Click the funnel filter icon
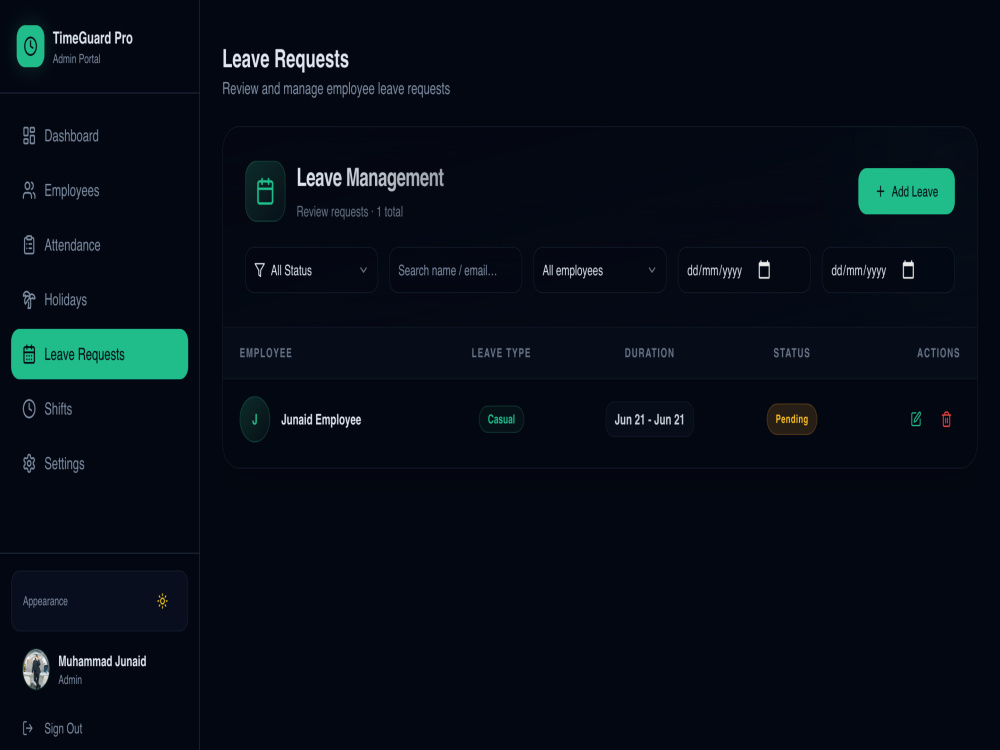The image size is (1000, 750). click(x=260, y=270)
